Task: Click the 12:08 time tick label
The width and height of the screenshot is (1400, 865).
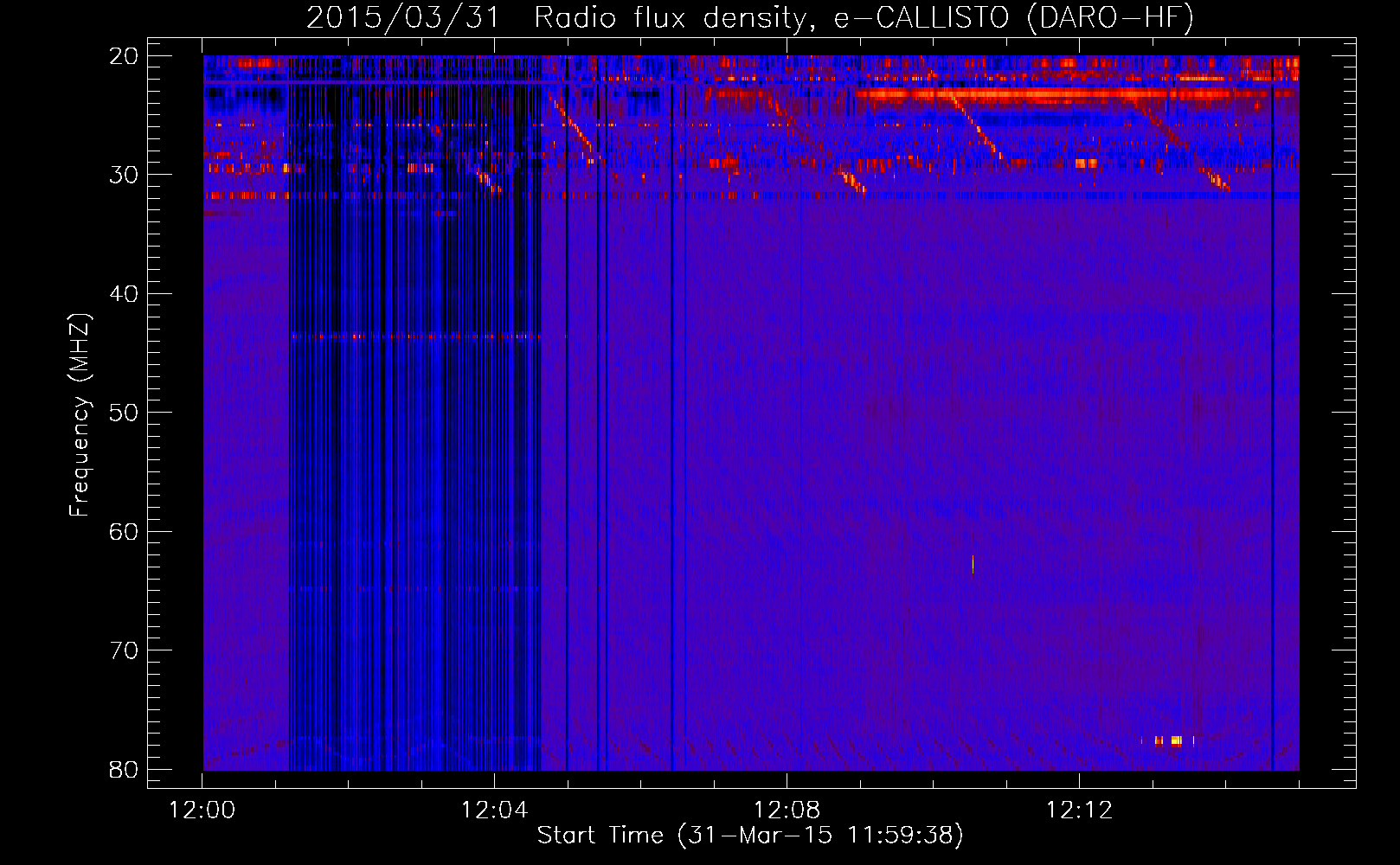Action: tap(787, 811)
